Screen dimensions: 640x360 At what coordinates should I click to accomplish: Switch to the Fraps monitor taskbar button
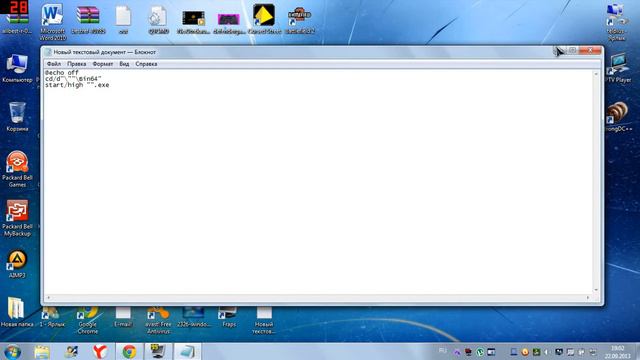(x=158, y=351)
